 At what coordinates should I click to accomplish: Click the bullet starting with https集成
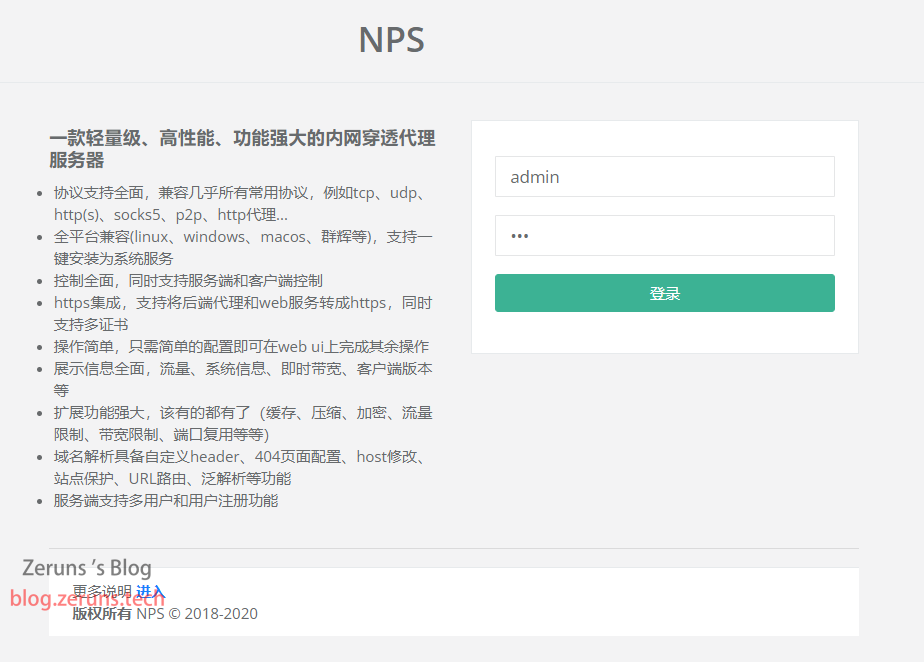coord(243,314)
